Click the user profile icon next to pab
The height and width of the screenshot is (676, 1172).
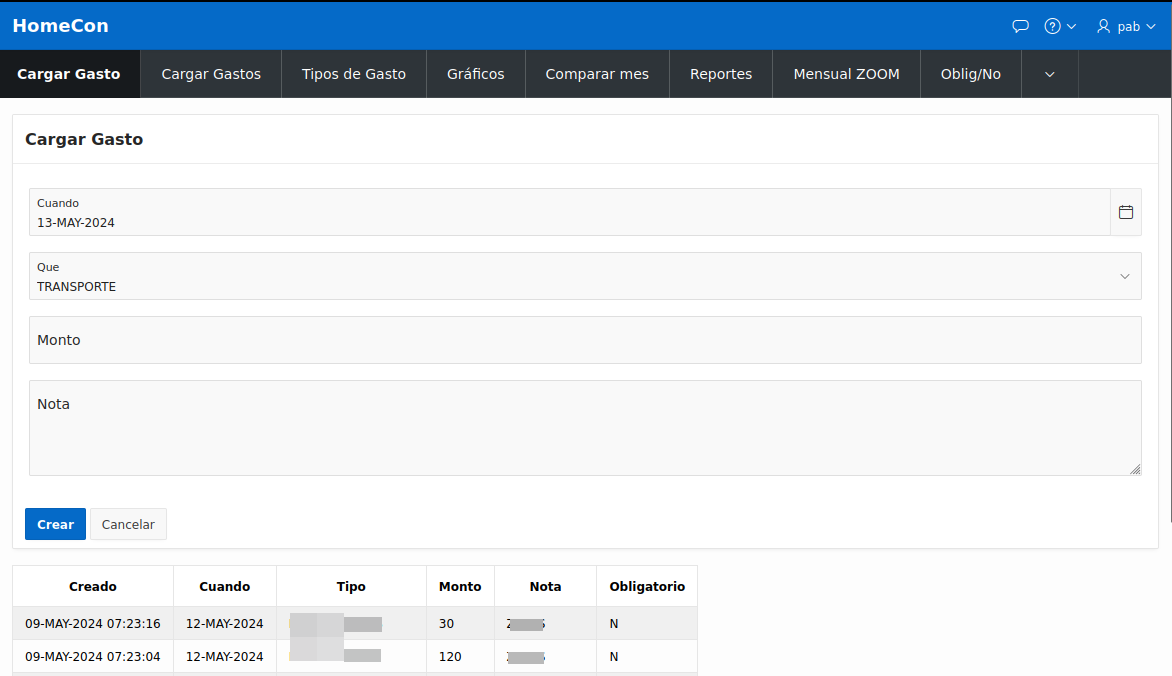[x=1102, y=25]
